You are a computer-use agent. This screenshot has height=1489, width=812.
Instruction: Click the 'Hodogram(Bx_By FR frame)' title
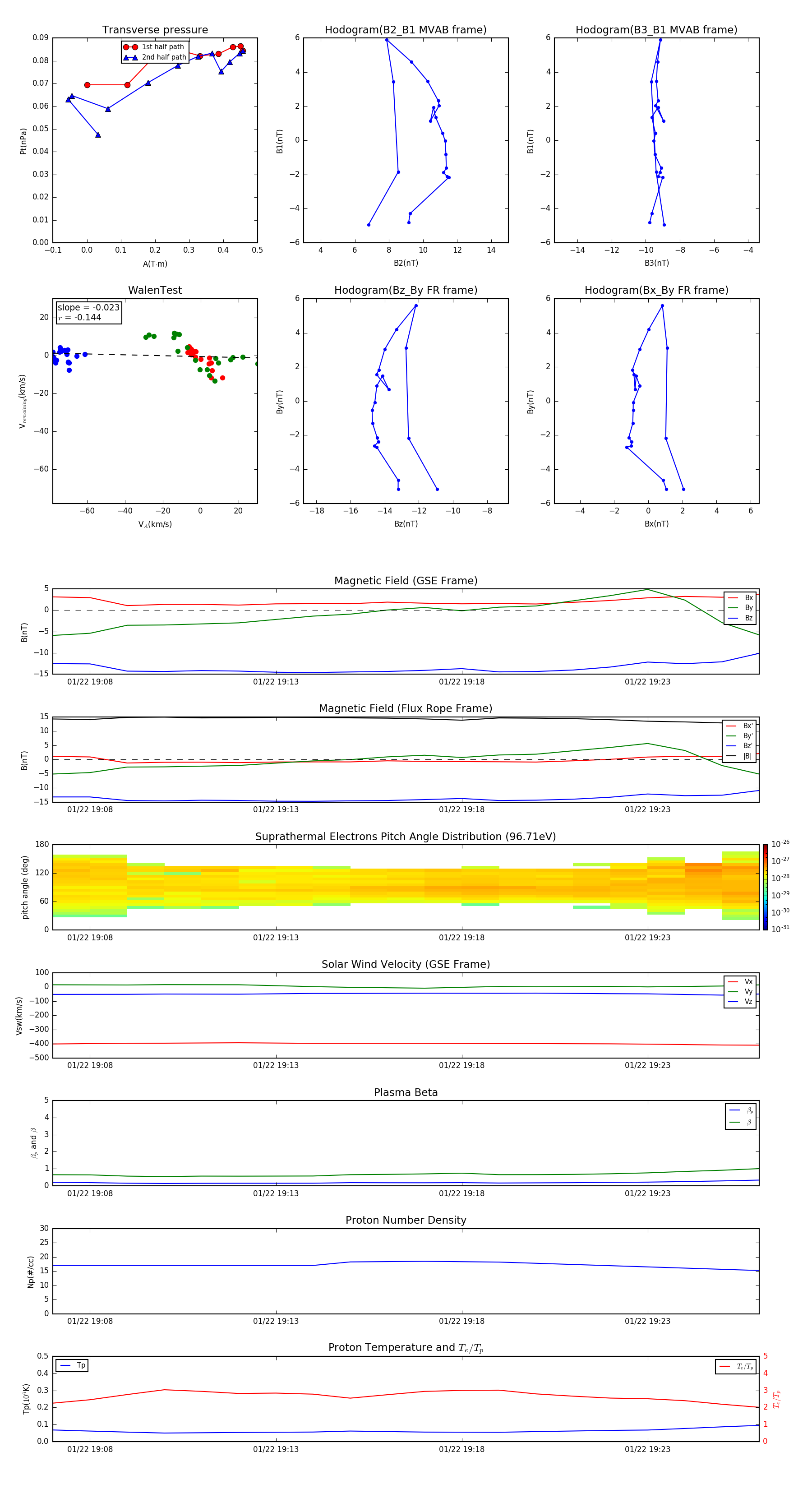656,290
